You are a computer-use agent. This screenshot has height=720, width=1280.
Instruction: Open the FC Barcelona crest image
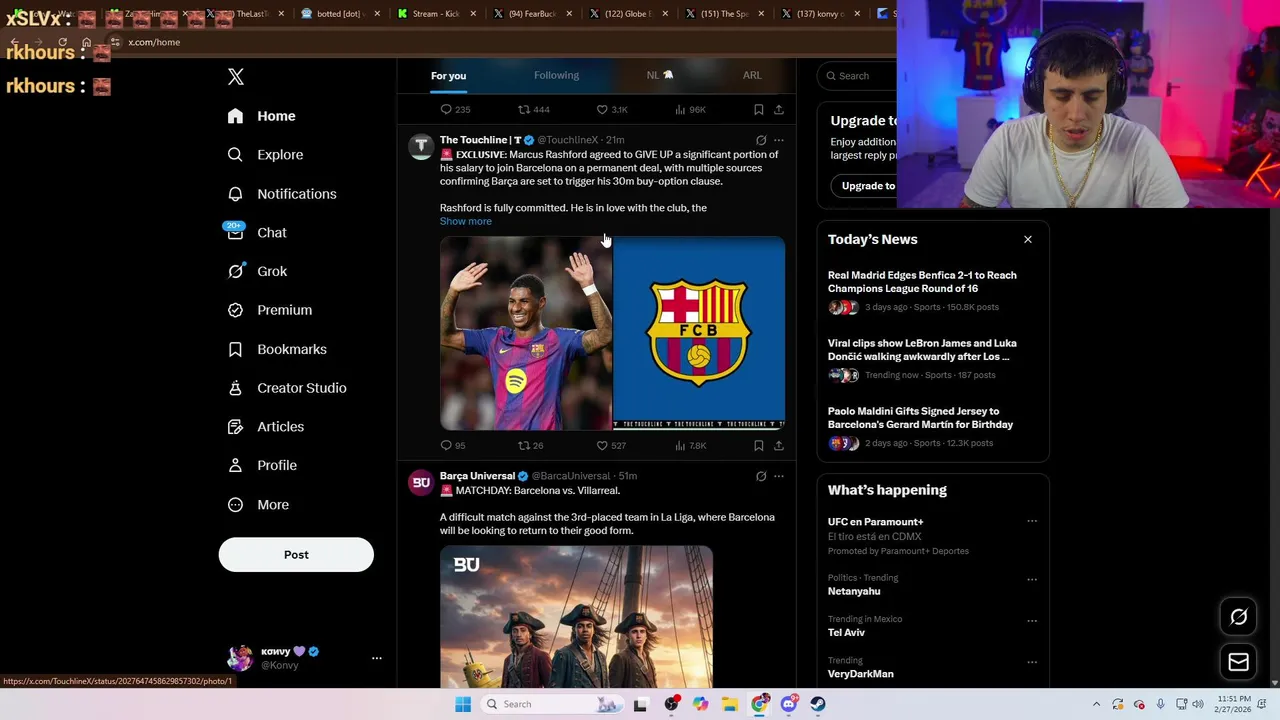[x=699, y=333]
